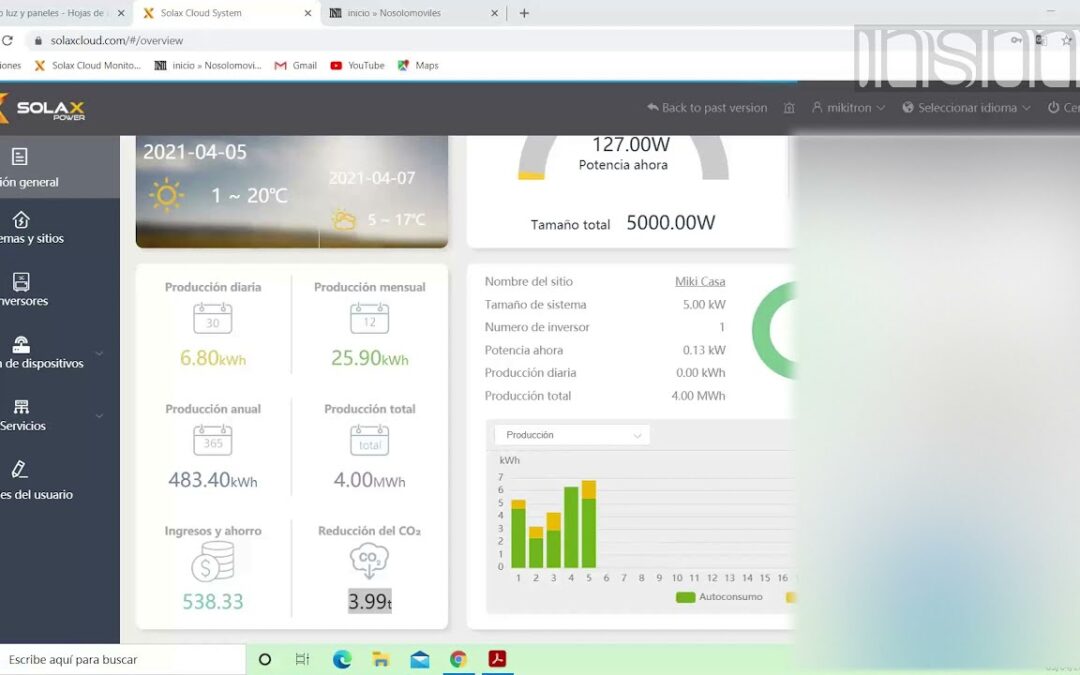
Task: Click the 538.33 income value
Action: pyautogui.click(x=213, y=601)
